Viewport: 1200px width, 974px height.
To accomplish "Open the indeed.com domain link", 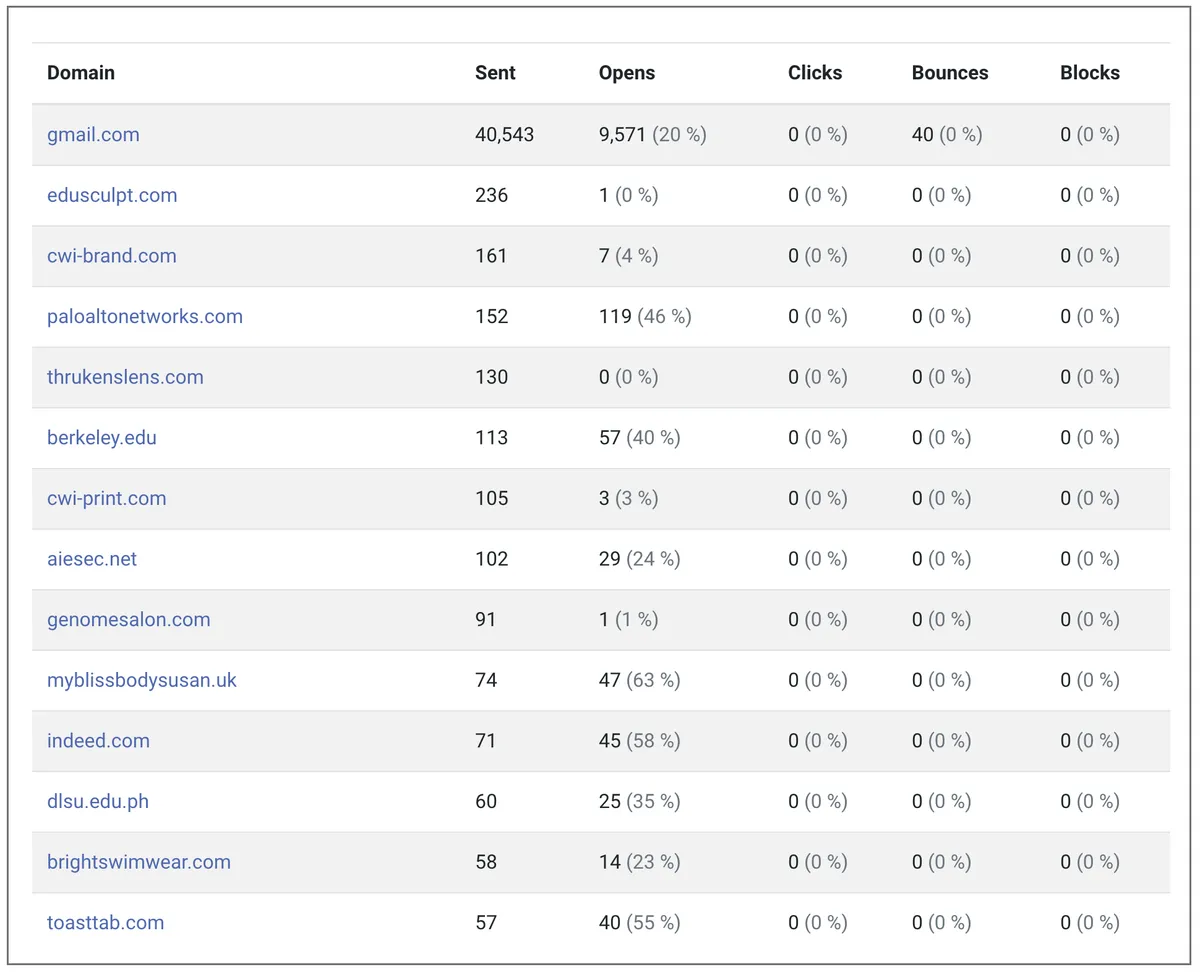I will pos(98,741).
